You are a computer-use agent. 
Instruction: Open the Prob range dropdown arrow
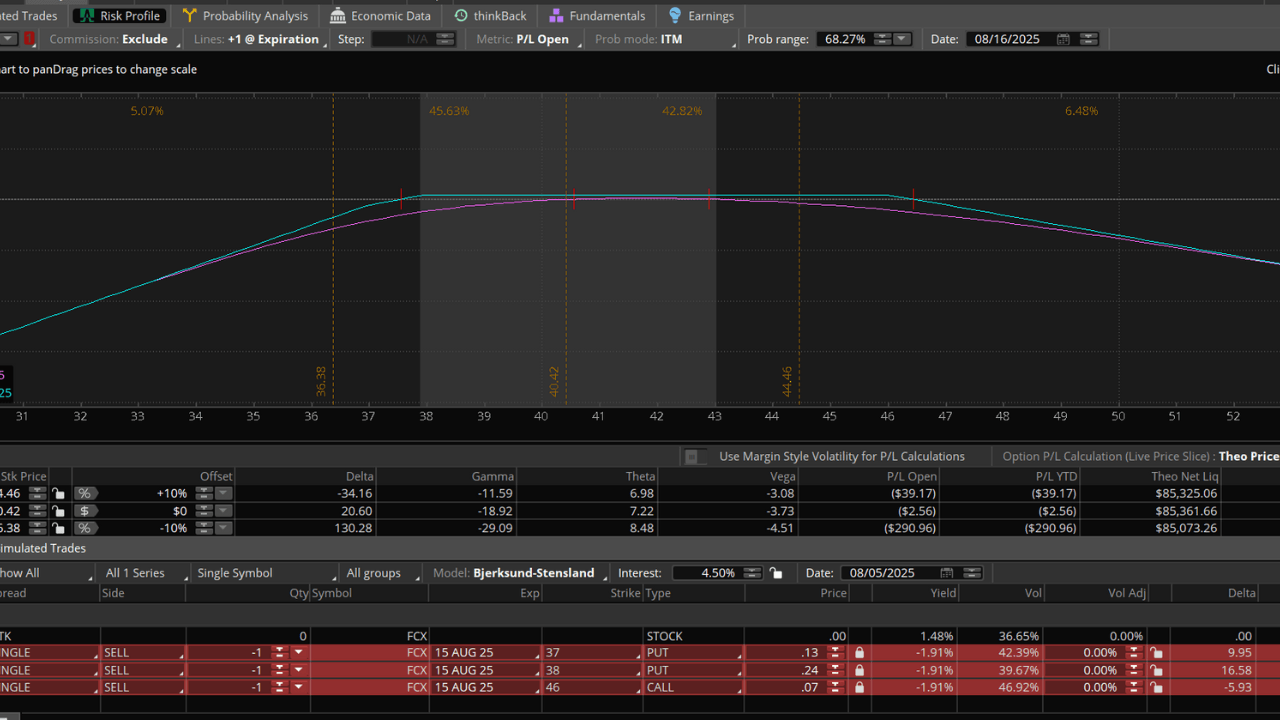pyautogui.click(x=902, y=39)
